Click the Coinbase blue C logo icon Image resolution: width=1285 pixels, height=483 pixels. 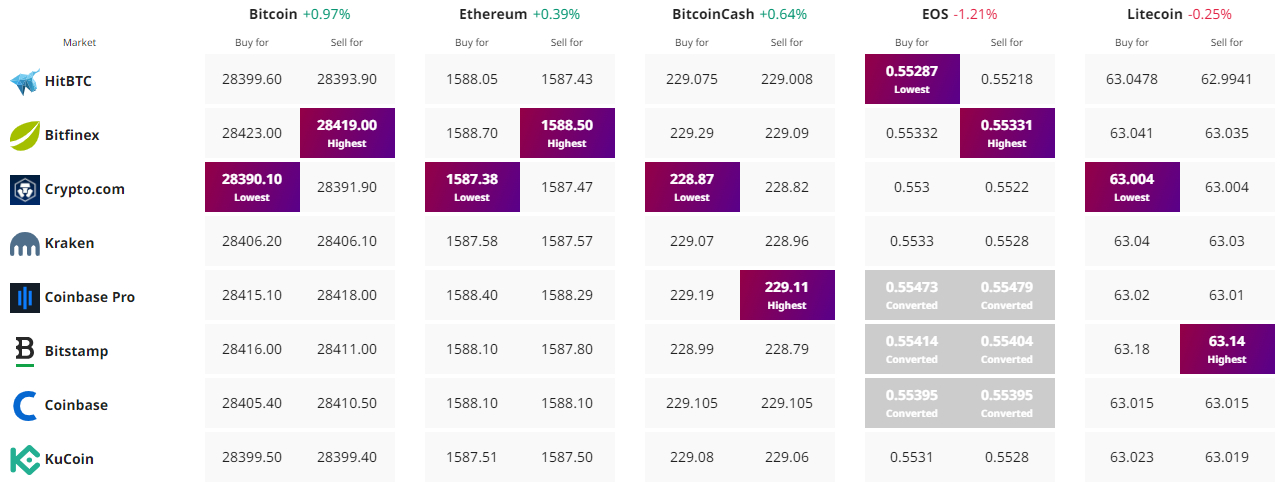[x=24, y=405]
